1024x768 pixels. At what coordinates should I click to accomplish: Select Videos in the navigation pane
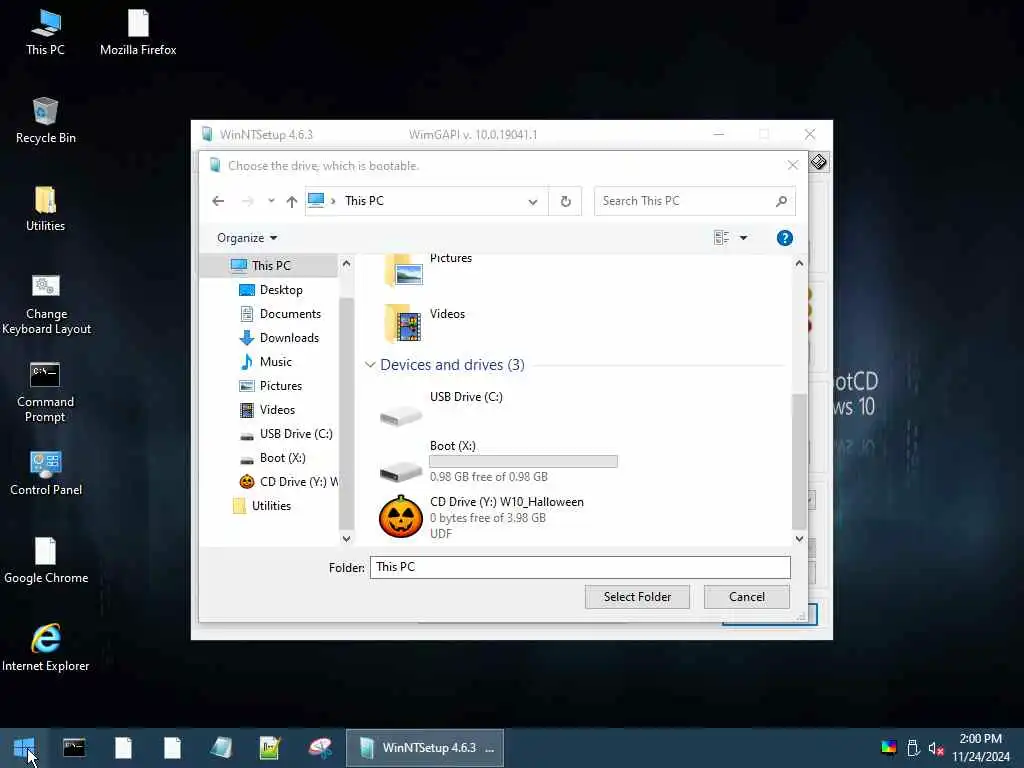click(277, 409)
